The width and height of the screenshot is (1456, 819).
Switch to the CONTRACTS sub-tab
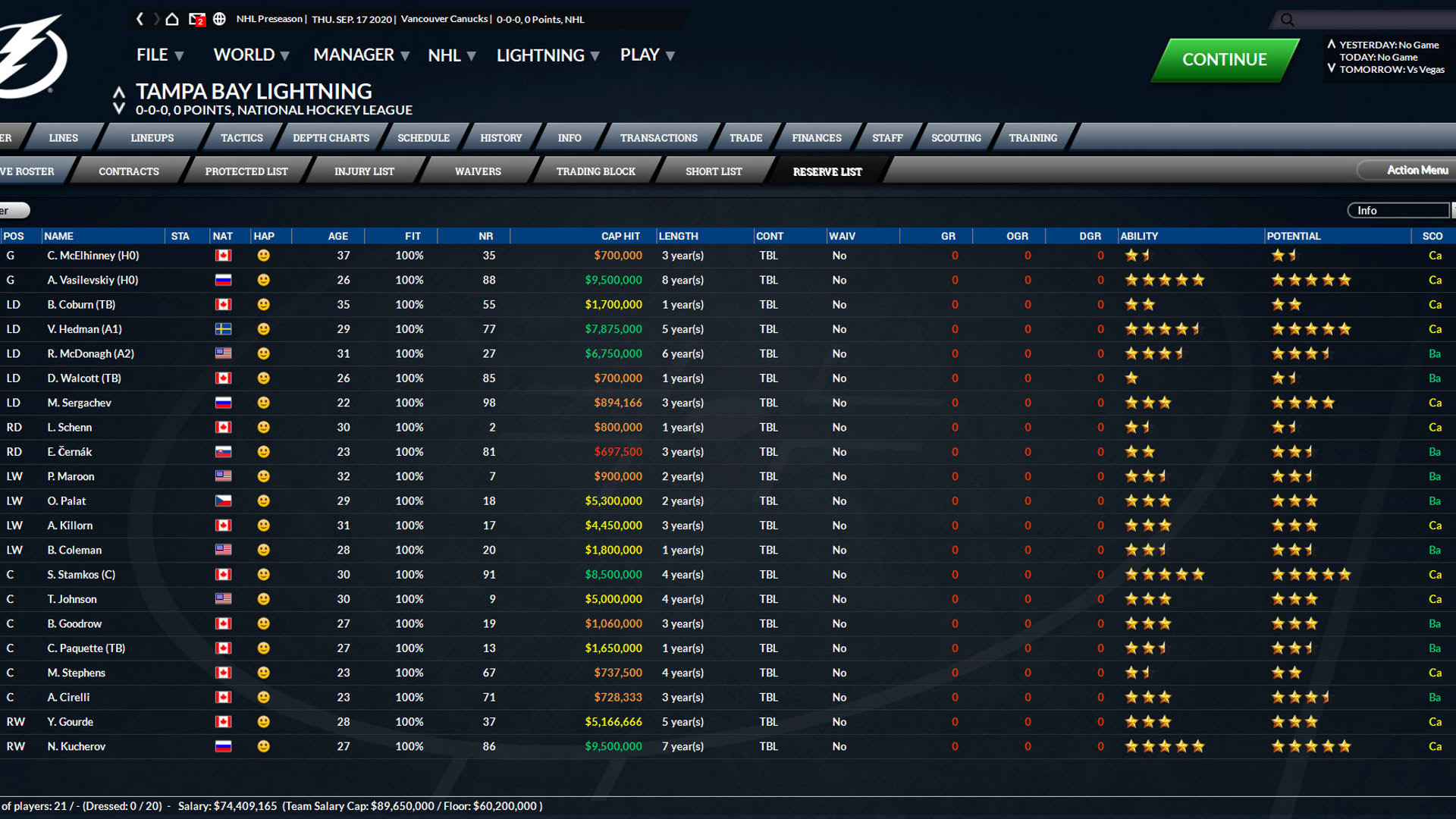coord(129,171)
